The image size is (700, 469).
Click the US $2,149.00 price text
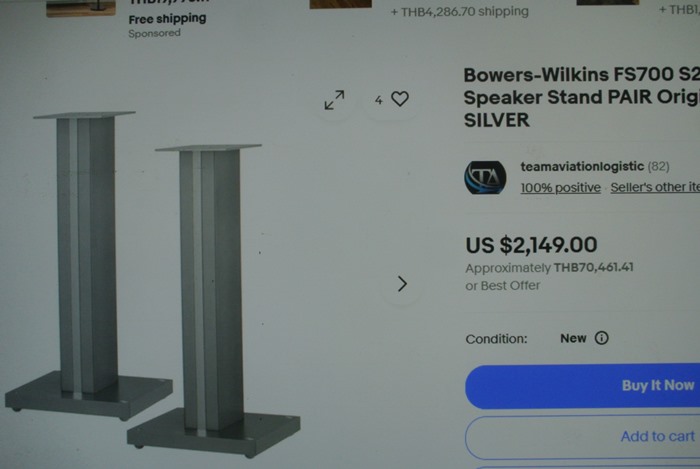pos(531,245)
